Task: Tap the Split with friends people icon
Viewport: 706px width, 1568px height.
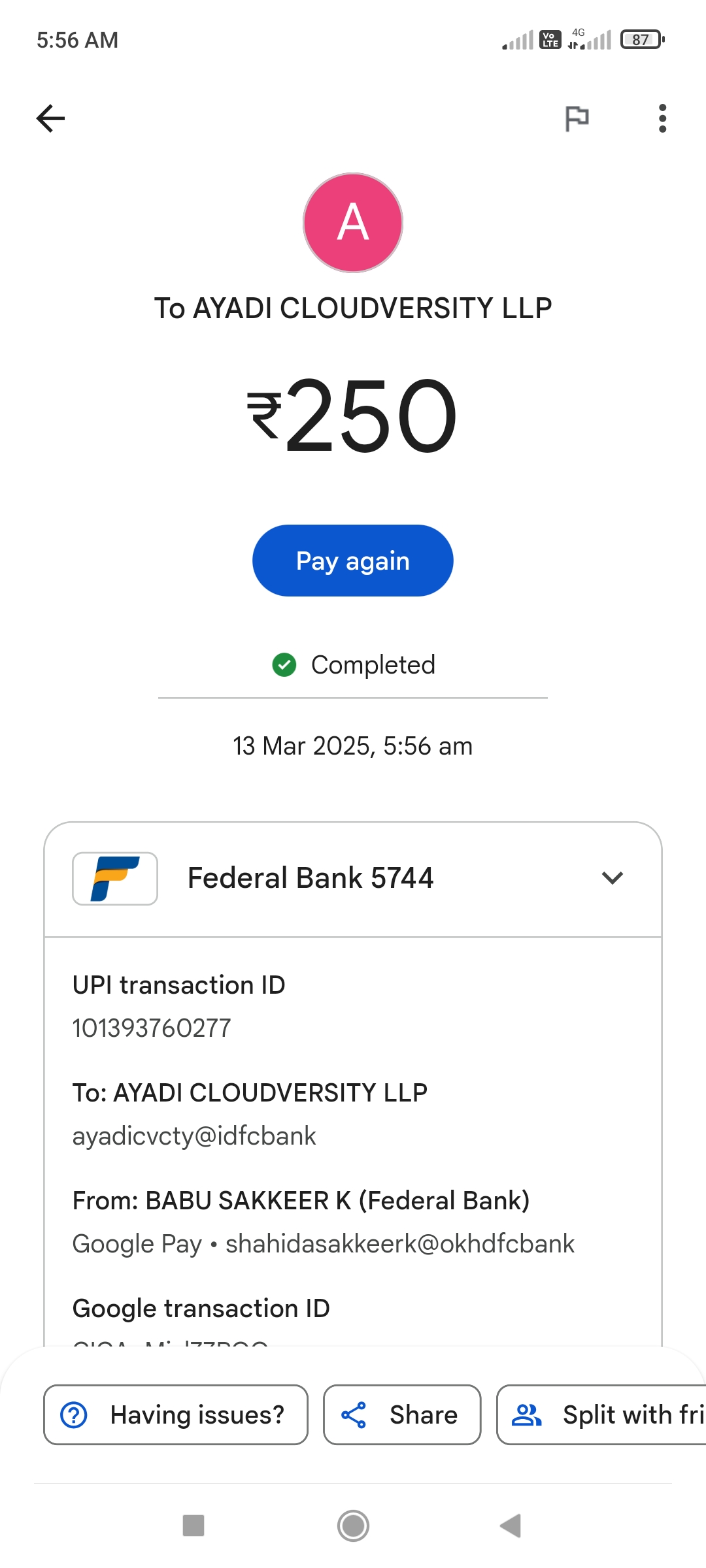Action: pos(526,1415)
